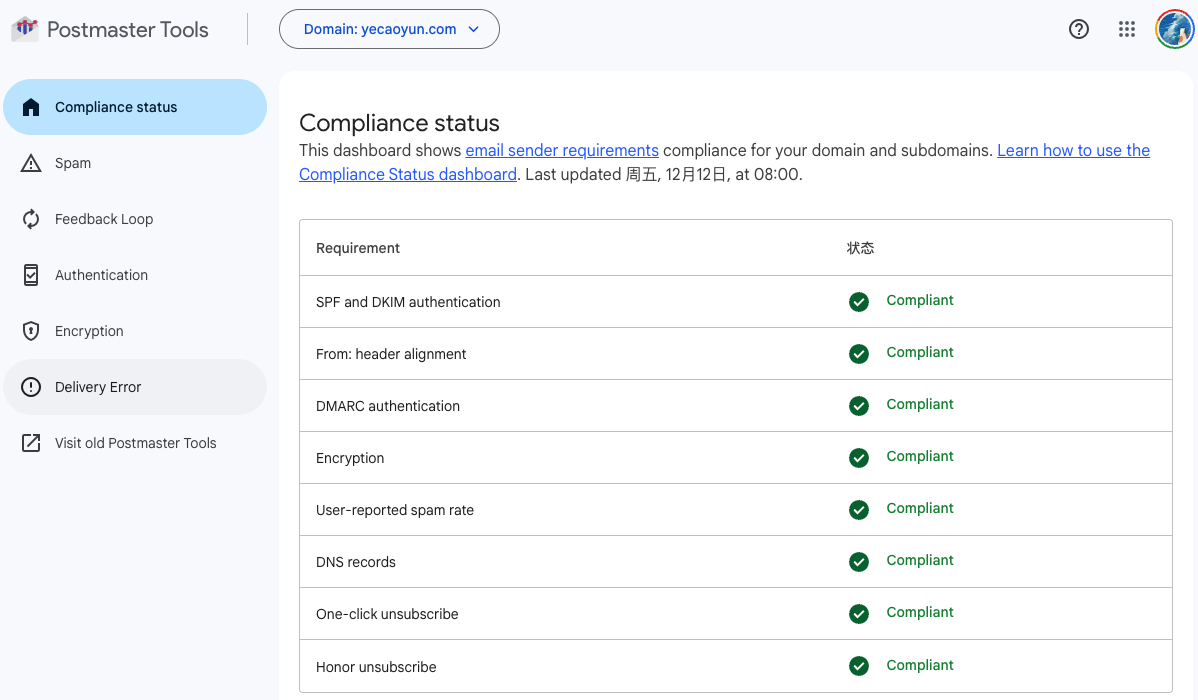Click the compliant checkmark for DMARC authentication
This screenshot has width=1198, height=700.
[x=859, y=405]
